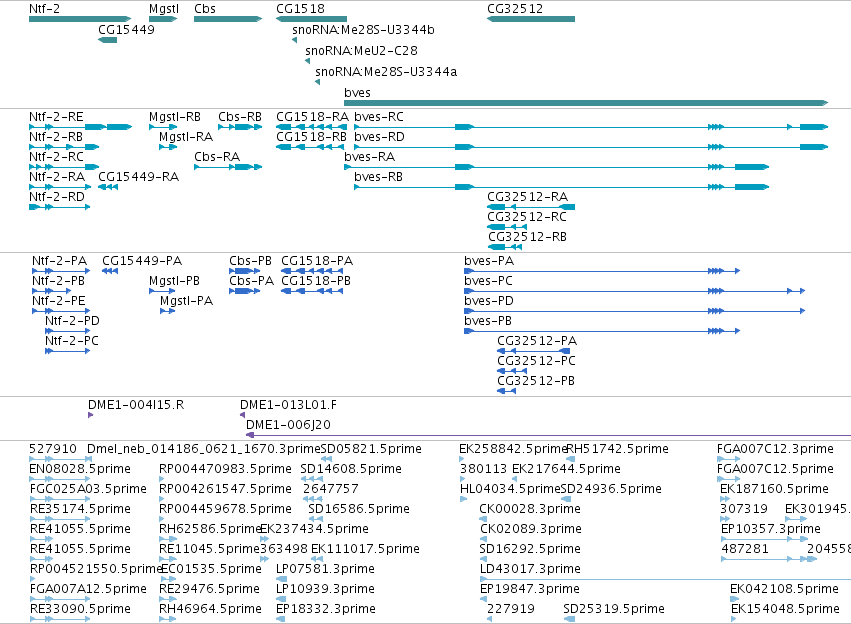Select snoRNA:MeU2-C28 label
Screen dimensions: 851x624
click(x=361, y=50)
